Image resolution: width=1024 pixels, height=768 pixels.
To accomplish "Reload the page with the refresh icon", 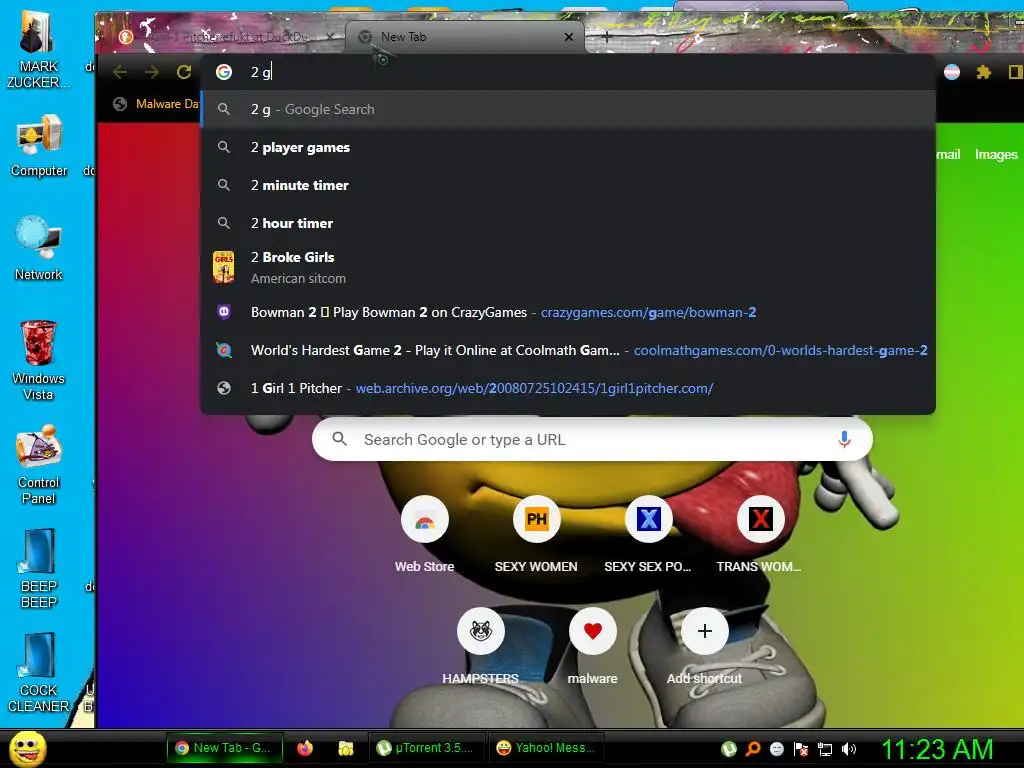I will click(x=184, y=72).
